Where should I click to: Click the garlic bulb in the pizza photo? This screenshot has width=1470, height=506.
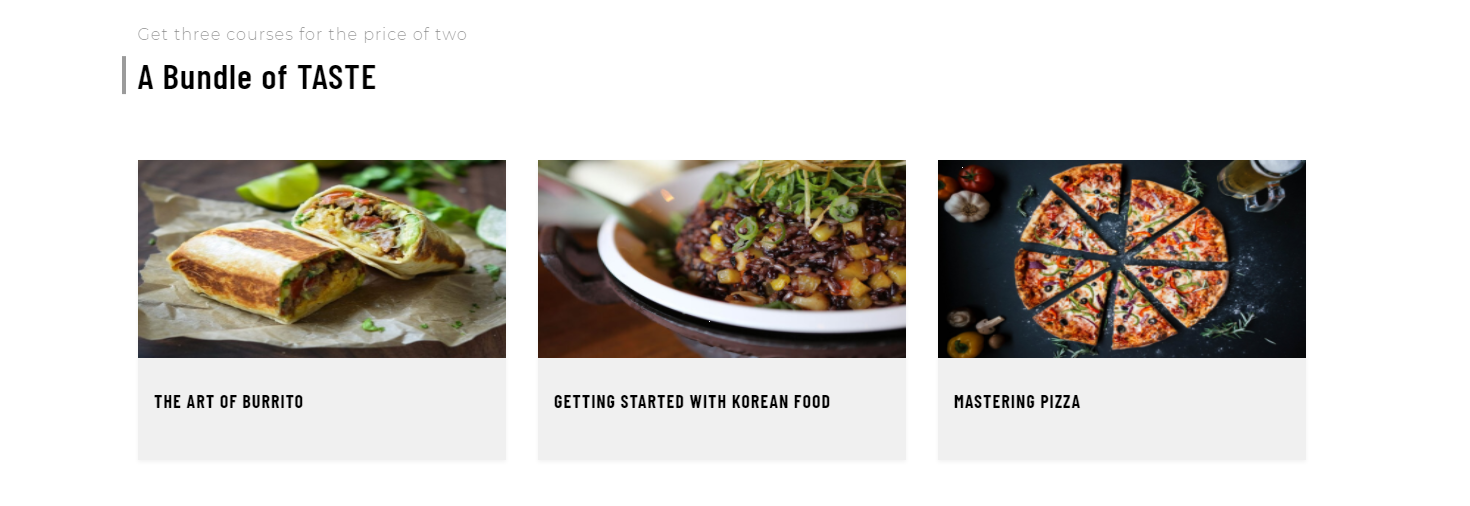(x=966, y=206)
